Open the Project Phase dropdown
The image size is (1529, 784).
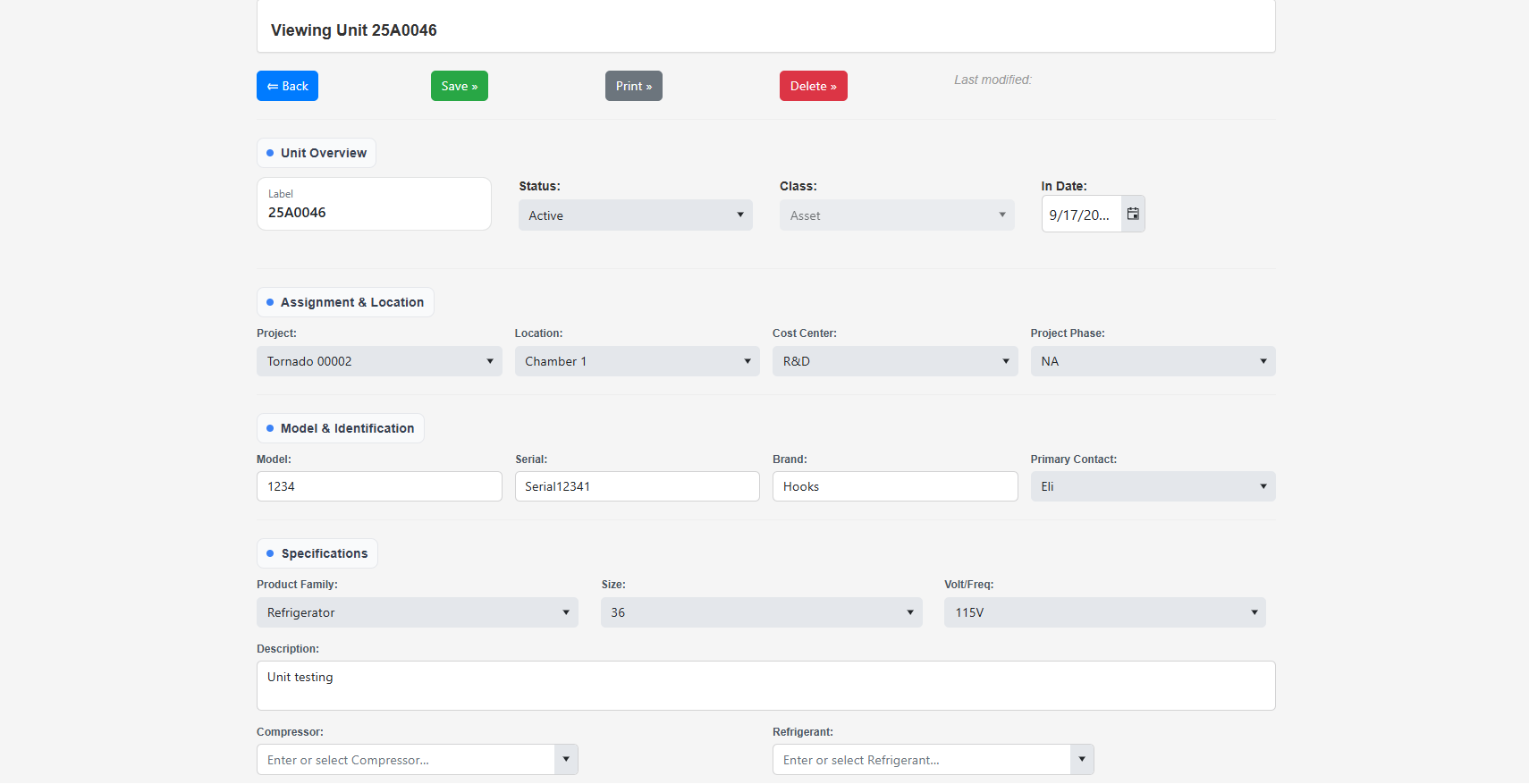tap(1152, 361)
